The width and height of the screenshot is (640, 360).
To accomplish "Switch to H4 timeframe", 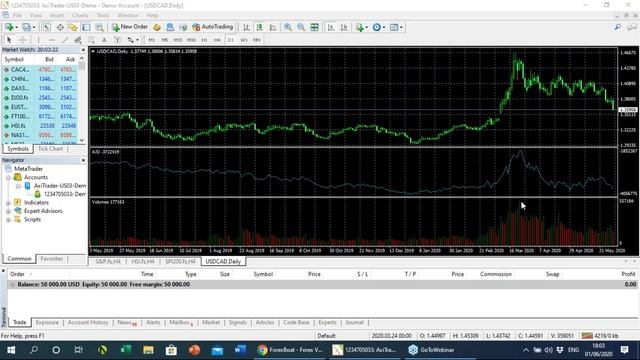I will tap(217, 40).
